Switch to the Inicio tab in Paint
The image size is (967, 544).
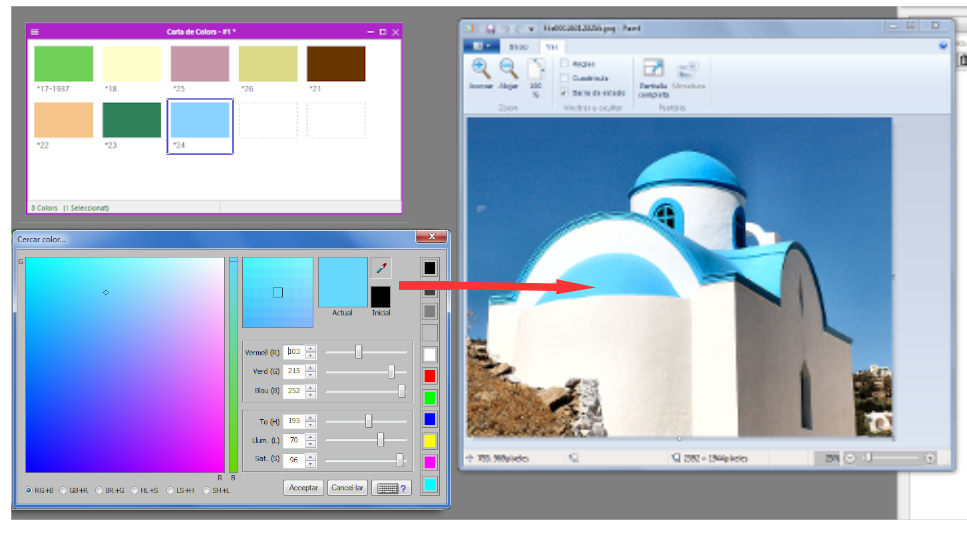click(x=519, y=47)
